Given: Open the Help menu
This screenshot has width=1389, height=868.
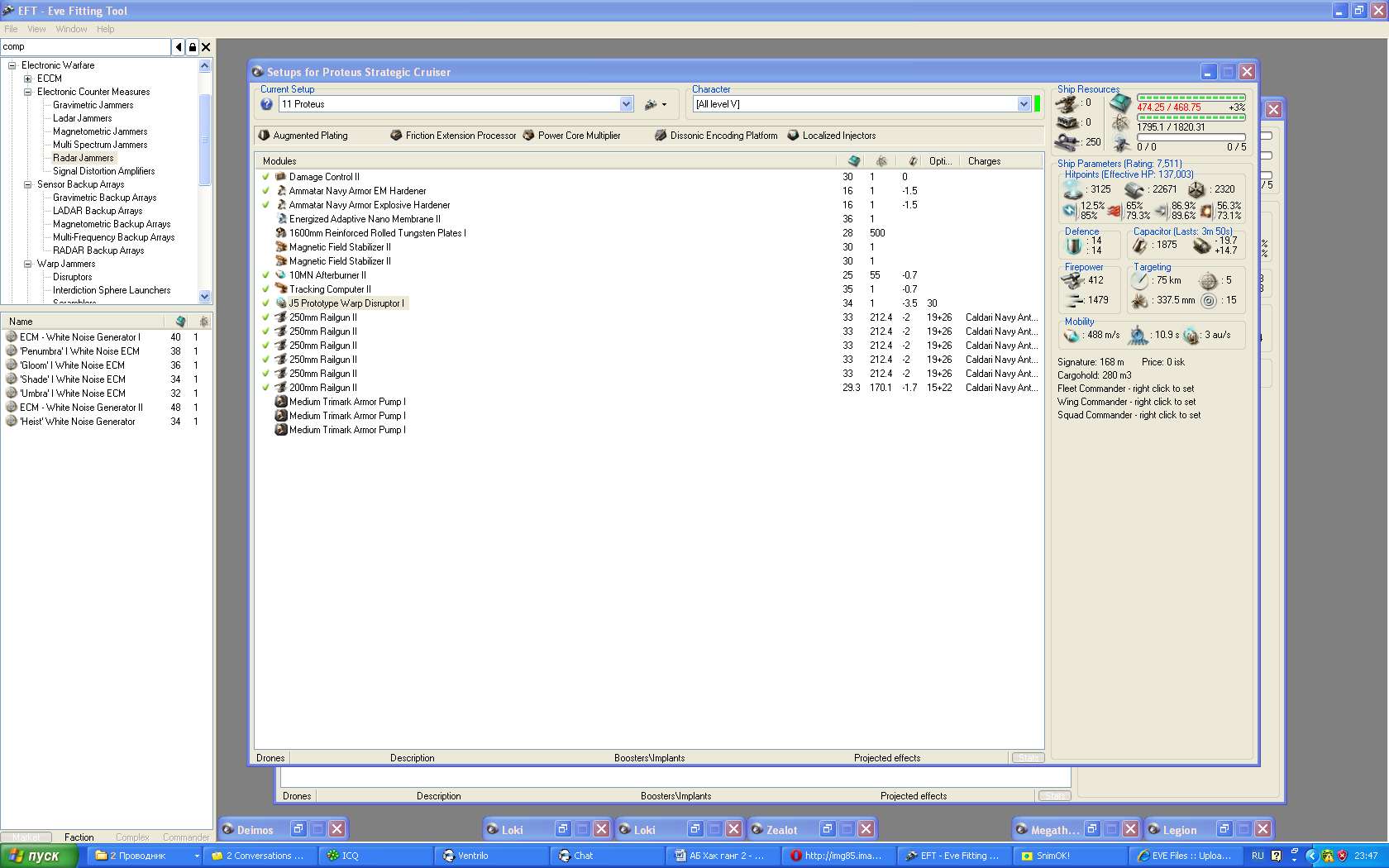Looking at the screenshot, I should tap(105, 29).
